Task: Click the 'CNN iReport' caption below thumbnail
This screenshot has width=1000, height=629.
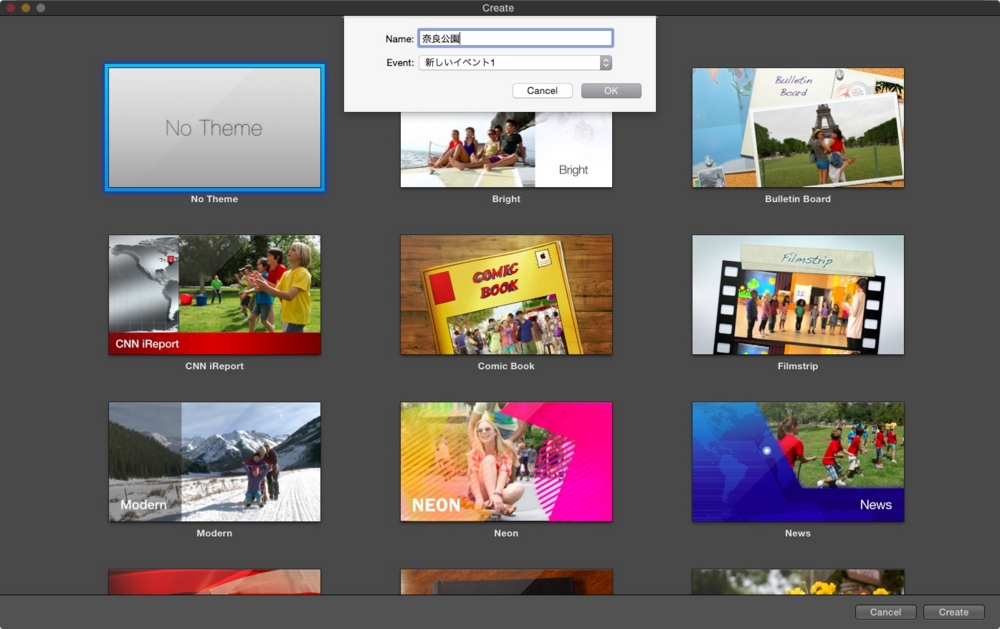Action: coord(214,366)
